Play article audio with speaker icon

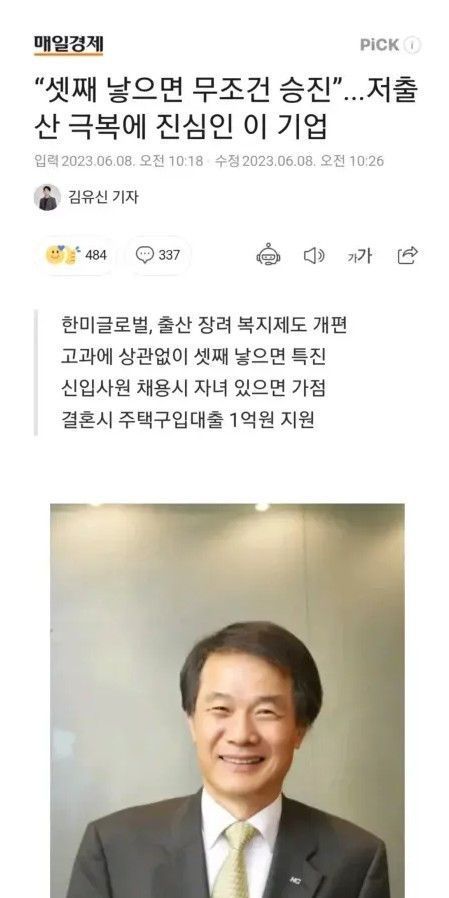(x=314, y=255)
